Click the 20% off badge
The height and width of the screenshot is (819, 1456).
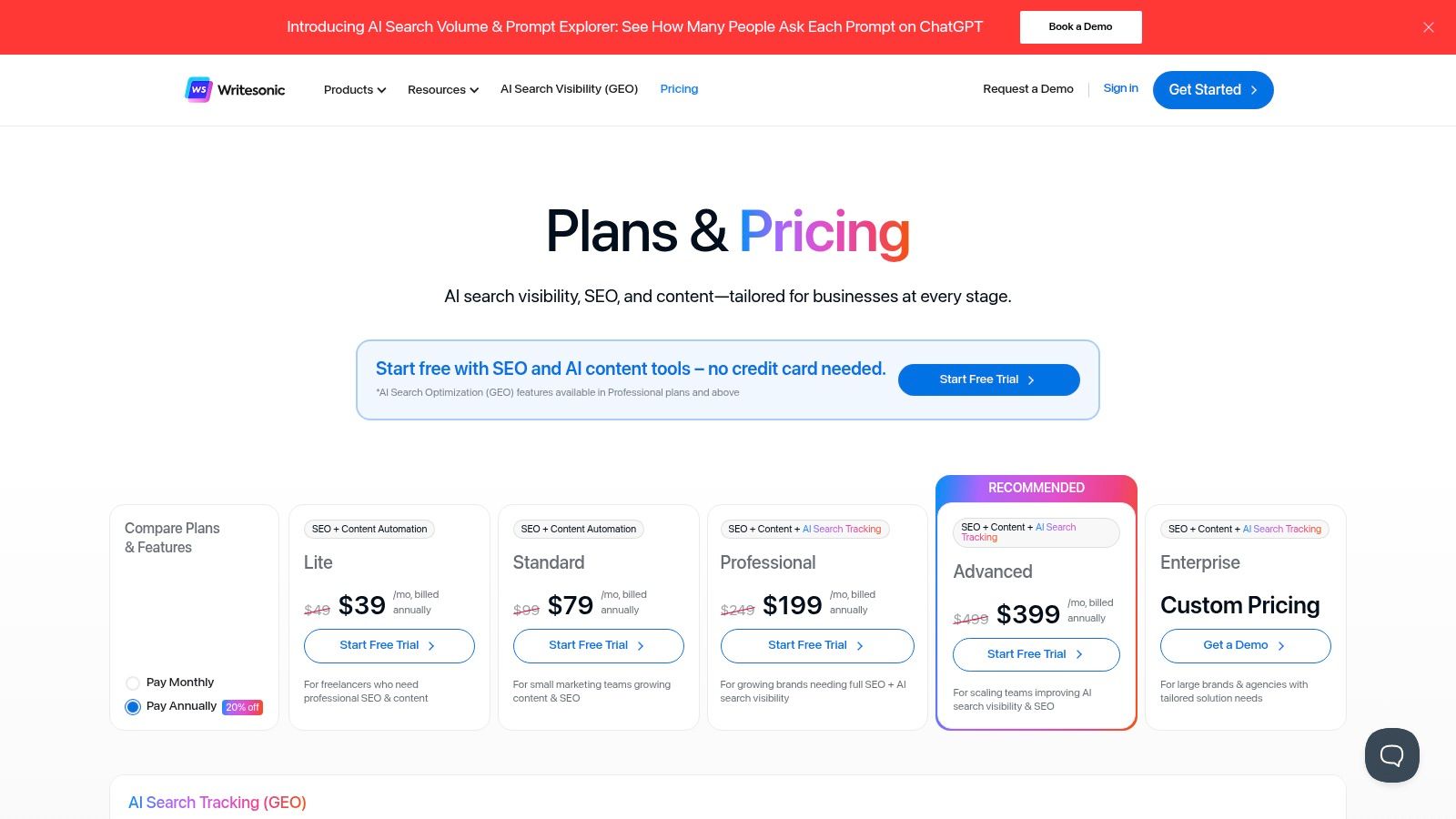(x=242, y=707)
